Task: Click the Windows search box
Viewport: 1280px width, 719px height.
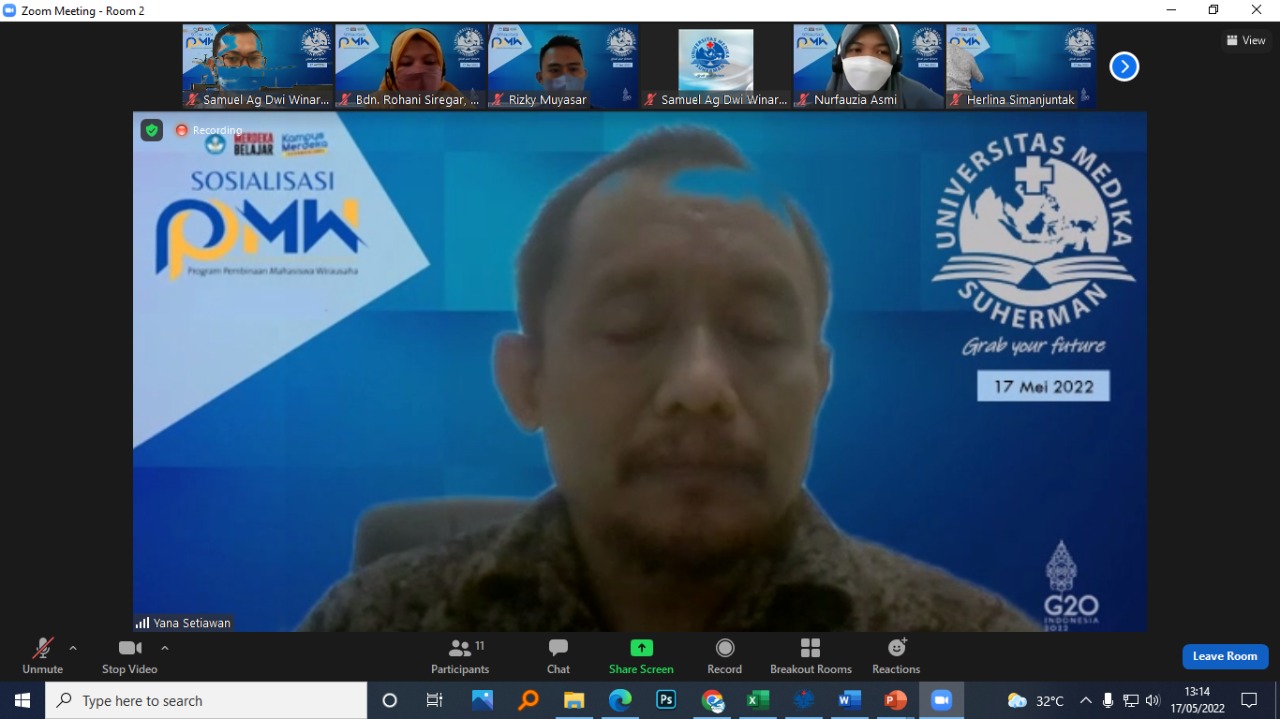Action: click(206, 700)
